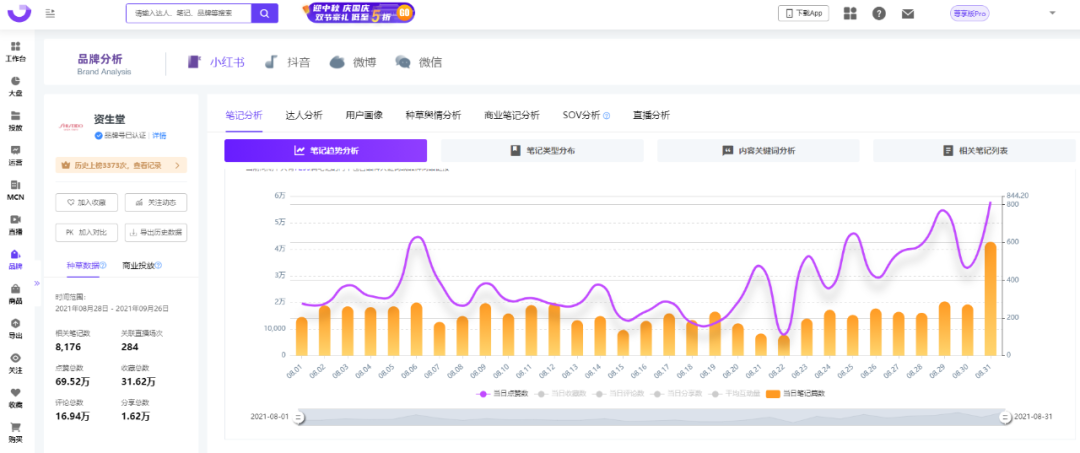Click the PK 加入对比 button
Screen dimensions: 1080x453
click(86, 233)
